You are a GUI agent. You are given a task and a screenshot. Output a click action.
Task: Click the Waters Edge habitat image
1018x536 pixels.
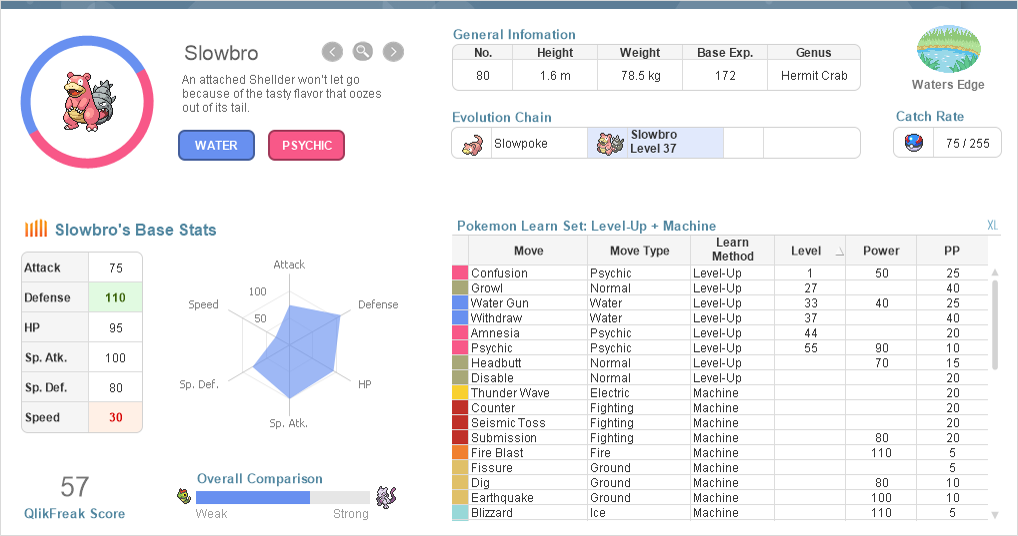pyautogui.click(x=948, y=49)
